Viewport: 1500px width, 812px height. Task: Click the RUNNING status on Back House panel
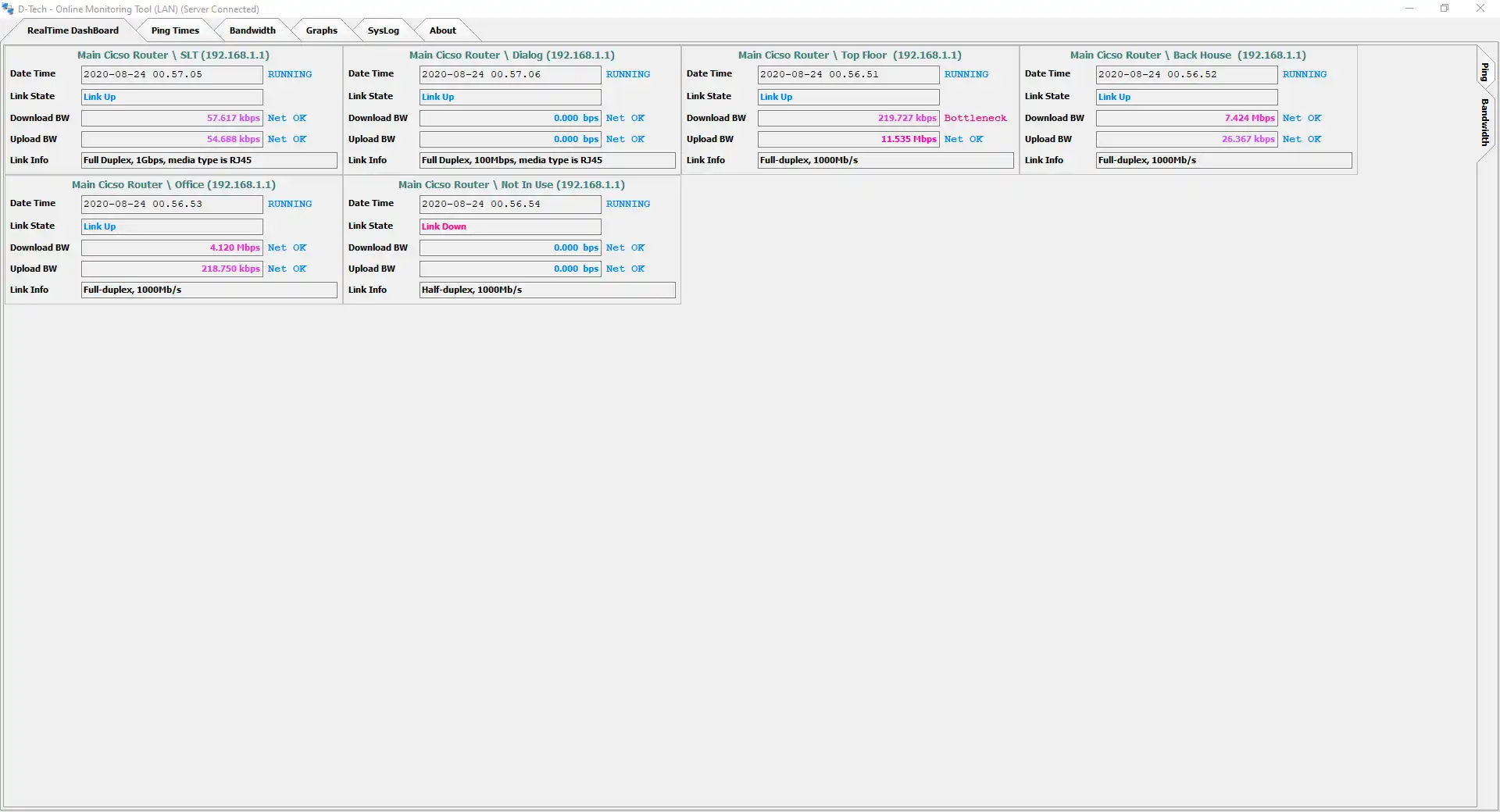1304,74
